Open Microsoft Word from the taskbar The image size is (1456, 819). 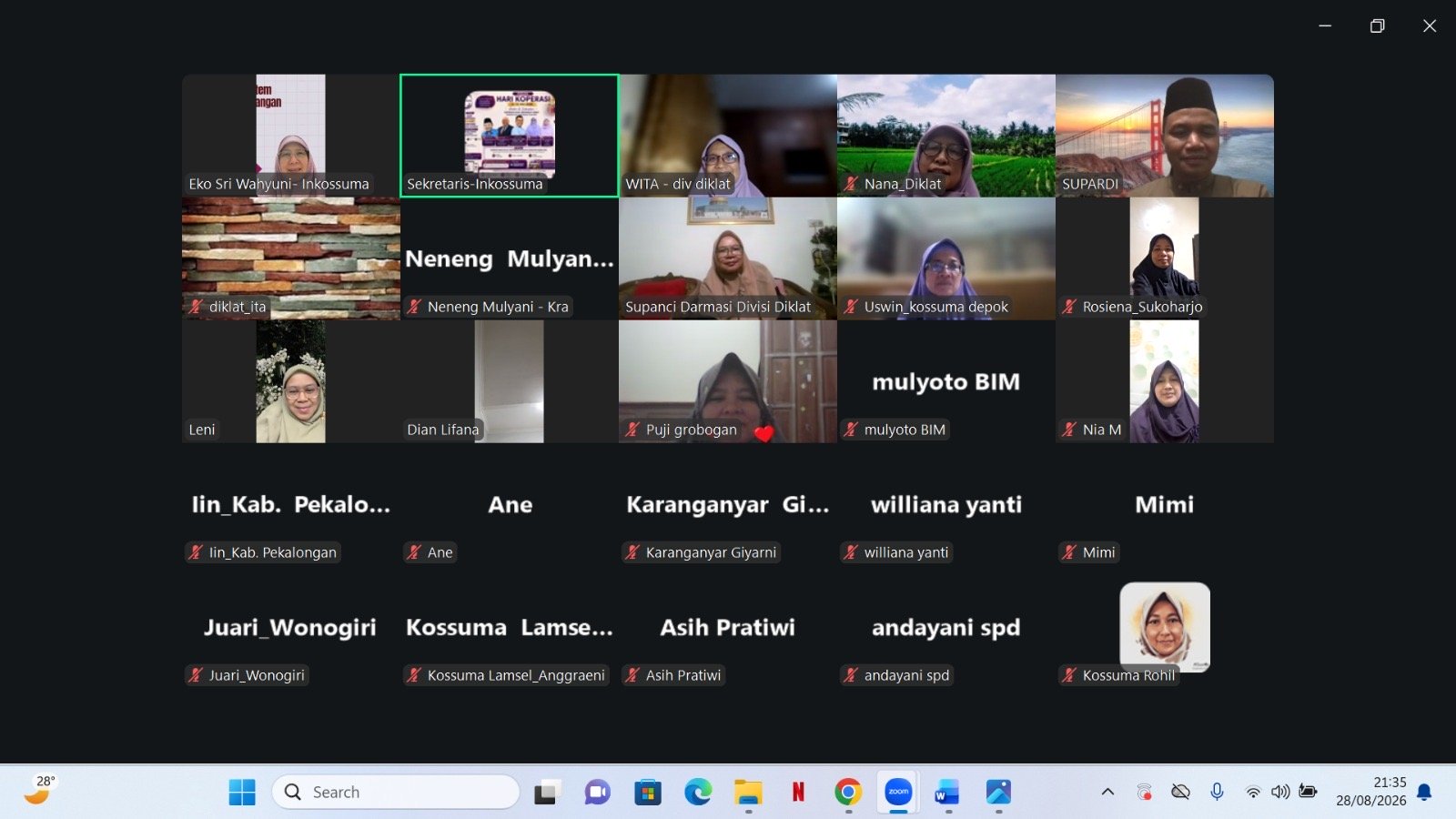pos(947,792)
